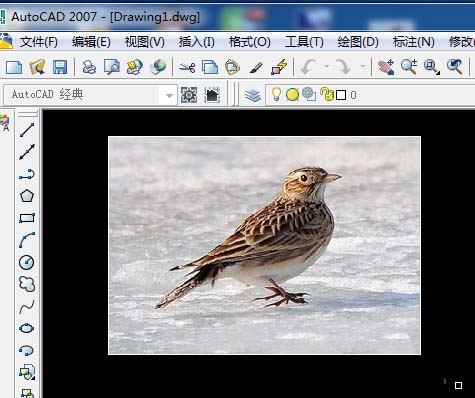This screenshot has width=475, height=398.
Task: Toggle layer 0 freeze sun icon
Action: (x=292, y=95)
